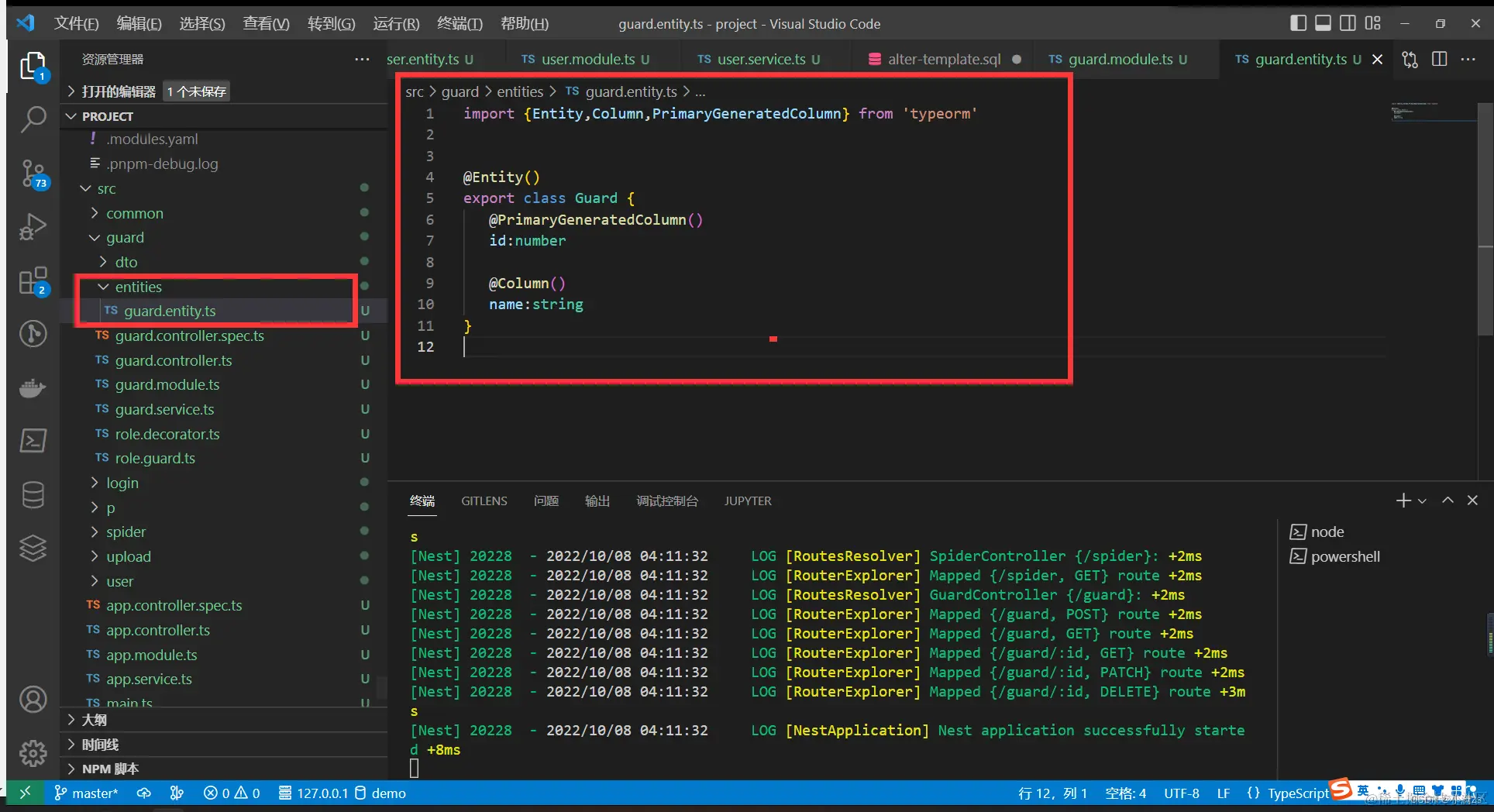Expand the NPM scripts section
This screenshot has width=1494, height=812.
(x=224, y=769)
